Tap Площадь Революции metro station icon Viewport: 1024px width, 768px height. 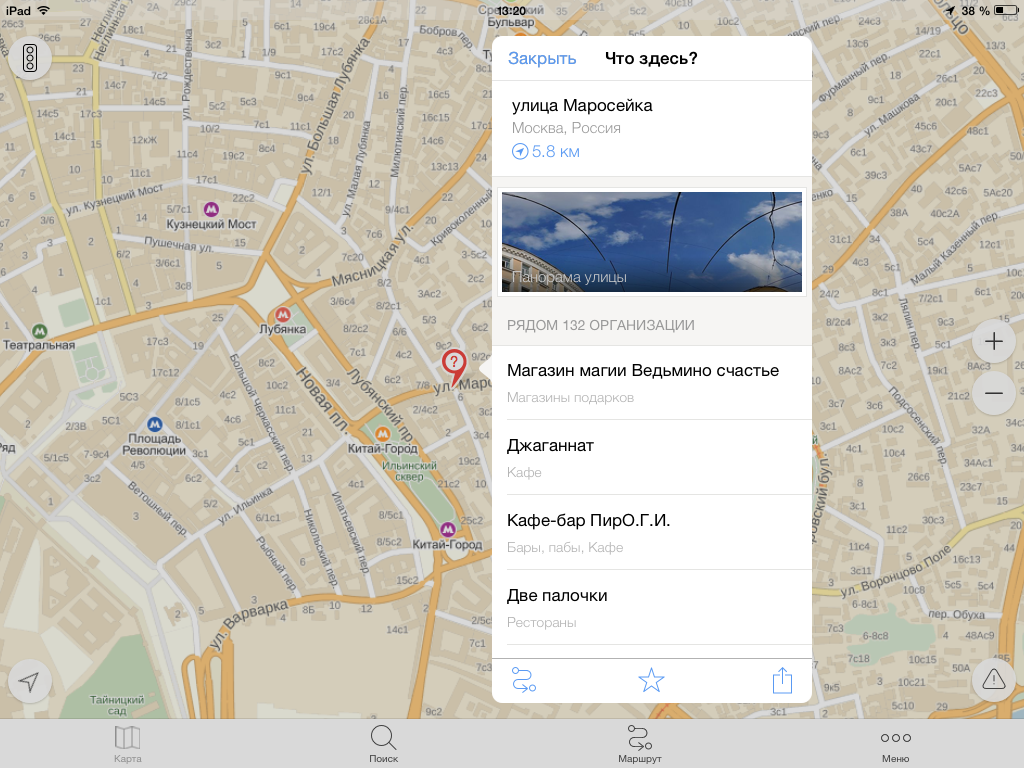coord(154,424)
